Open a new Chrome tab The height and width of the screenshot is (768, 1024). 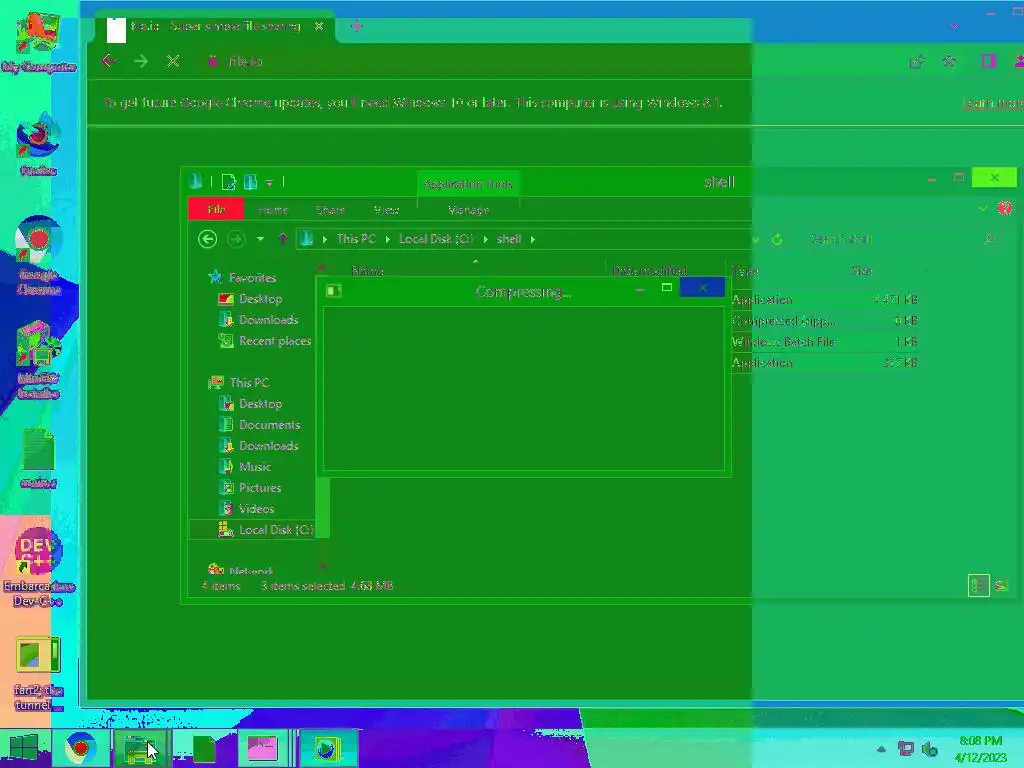click(x=357, y=26)
